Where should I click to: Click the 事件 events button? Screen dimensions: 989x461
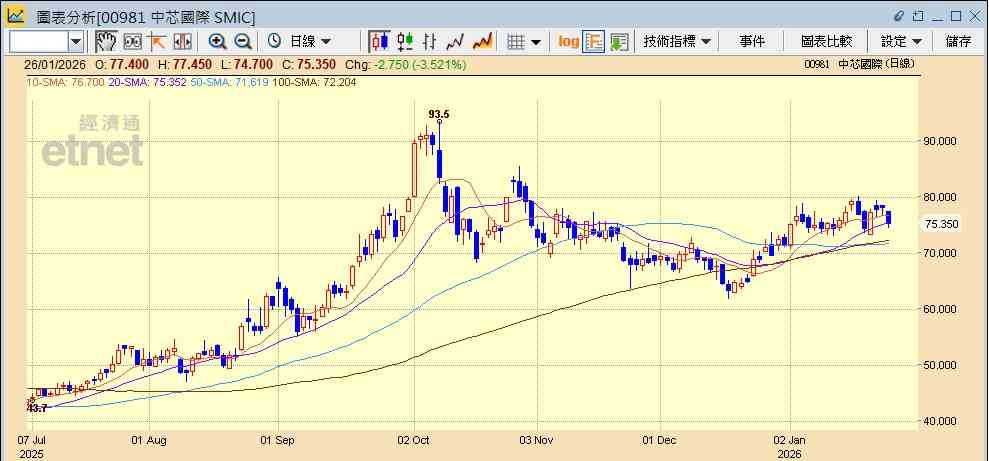[752, 42]
